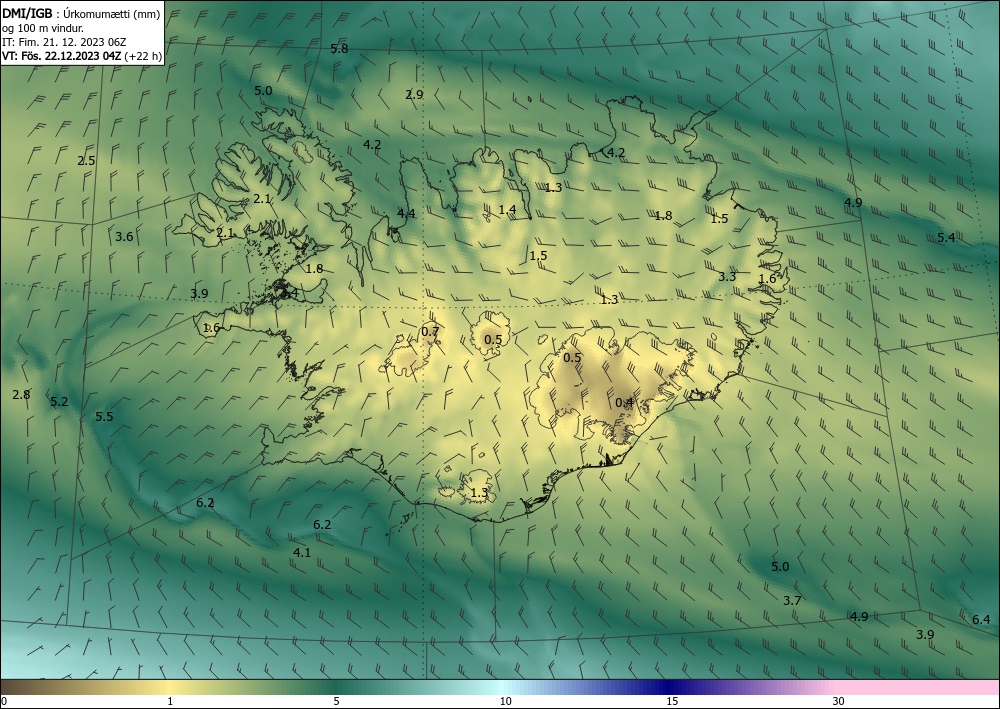The height and width of the screenshot is (709, 1000).
Task: Click the 3.7 value label
Action: click(x=792, y=600)
